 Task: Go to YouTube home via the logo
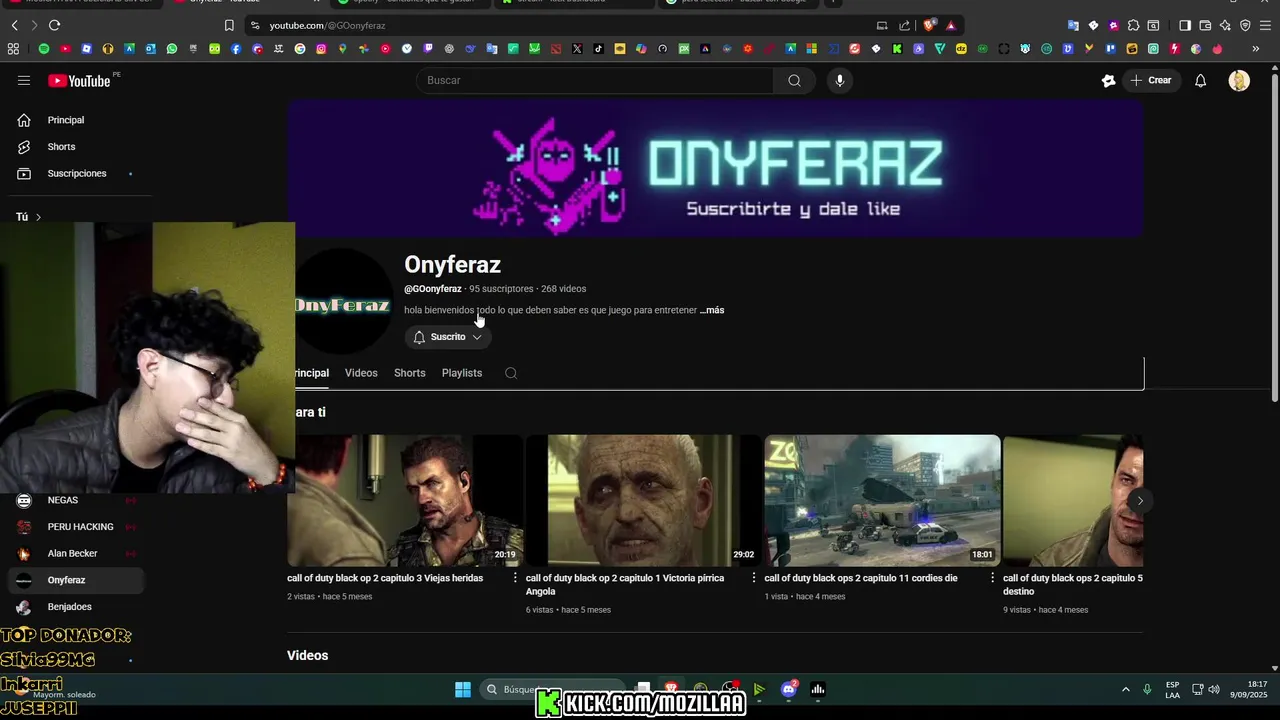[79, 81]
